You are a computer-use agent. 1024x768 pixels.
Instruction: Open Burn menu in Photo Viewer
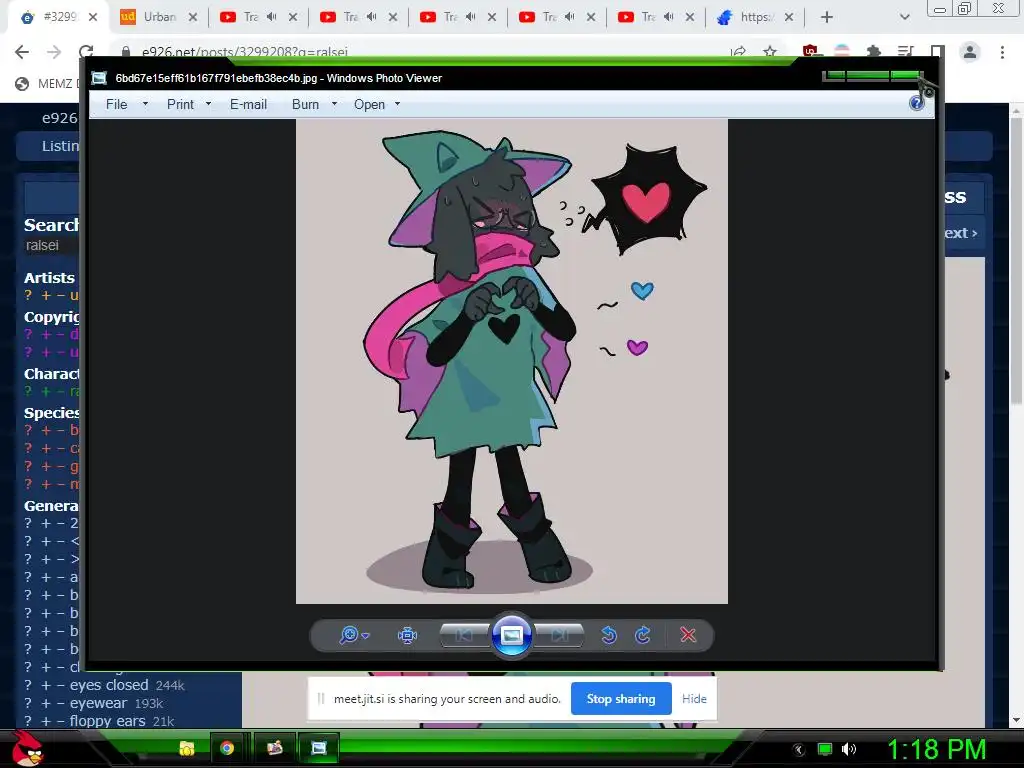point(305,104)
